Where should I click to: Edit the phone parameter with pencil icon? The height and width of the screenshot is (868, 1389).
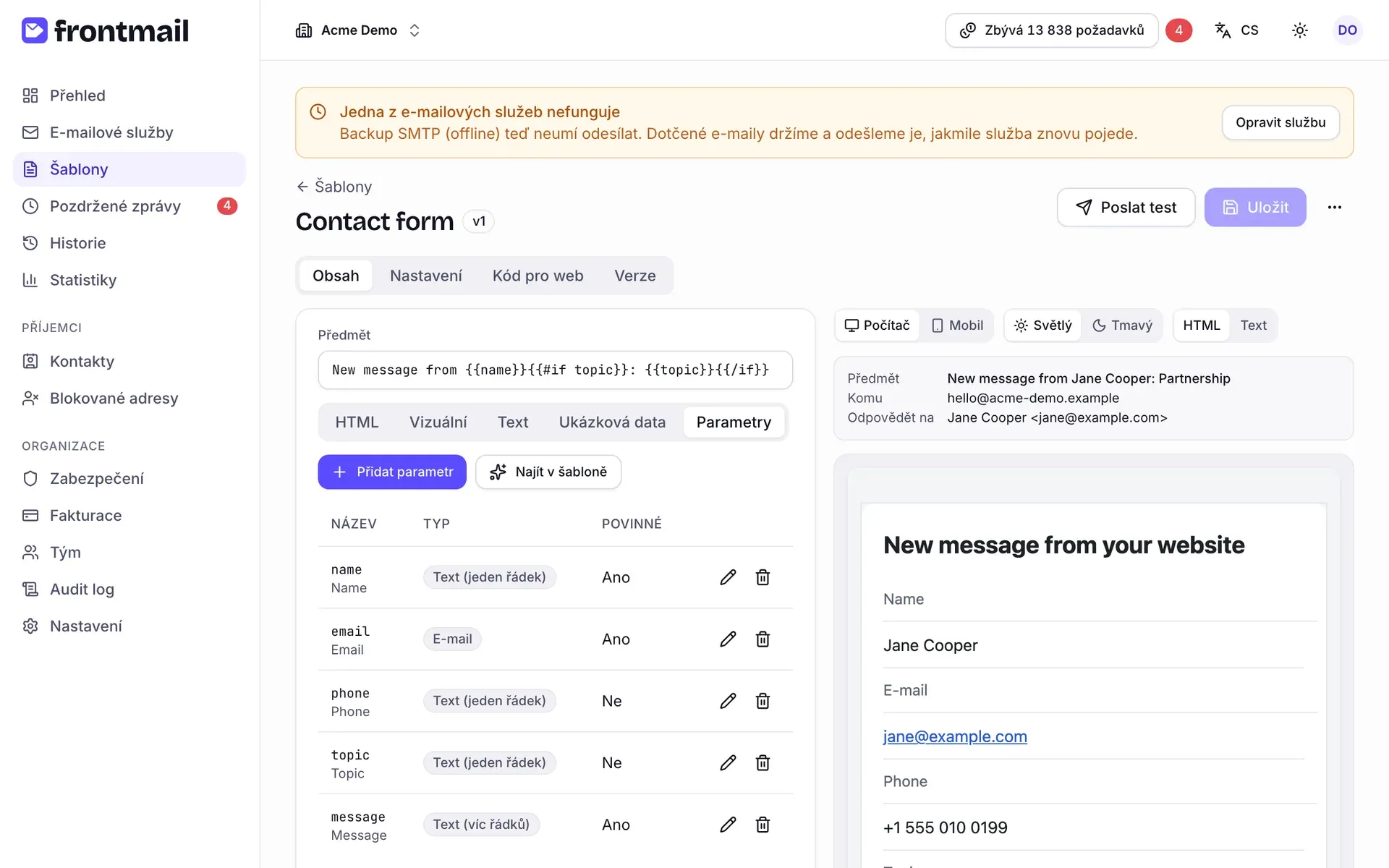click(728, 701)
